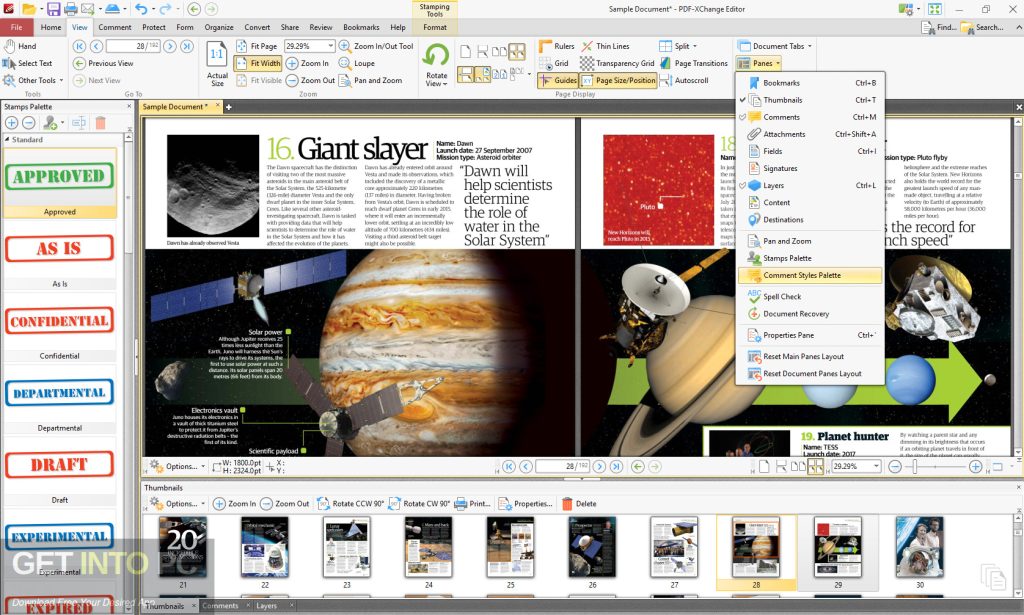This screenshot has height=615, width=1024.
Task: Toggle Autoscroll
Action: click(x=684, y=80)
